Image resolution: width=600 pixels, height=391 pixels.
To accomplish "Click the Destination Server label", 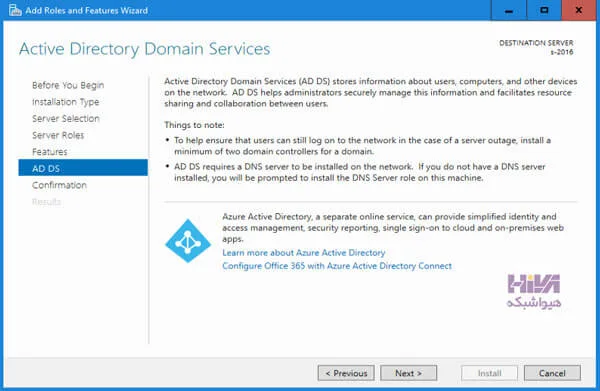I will point(536,43).
